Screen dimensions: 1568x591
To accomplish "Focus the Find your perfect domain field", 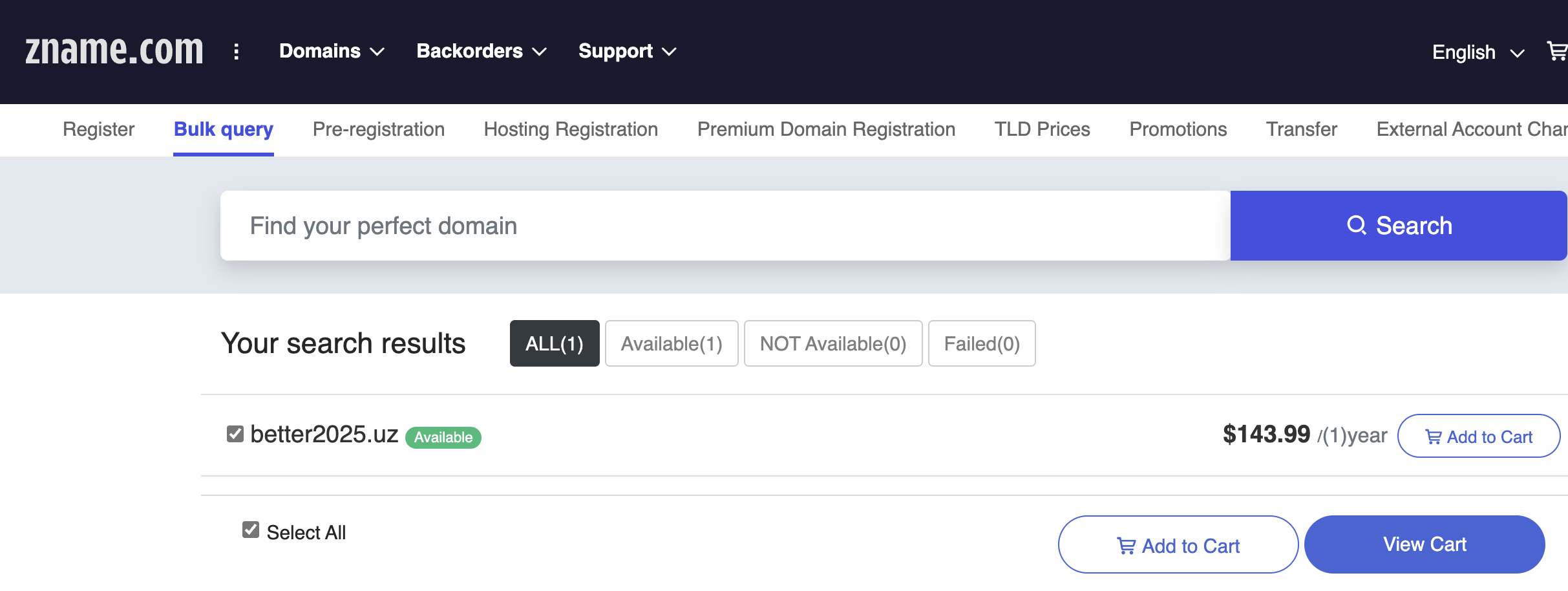I will pyautogui.click(x=725, y=226).
